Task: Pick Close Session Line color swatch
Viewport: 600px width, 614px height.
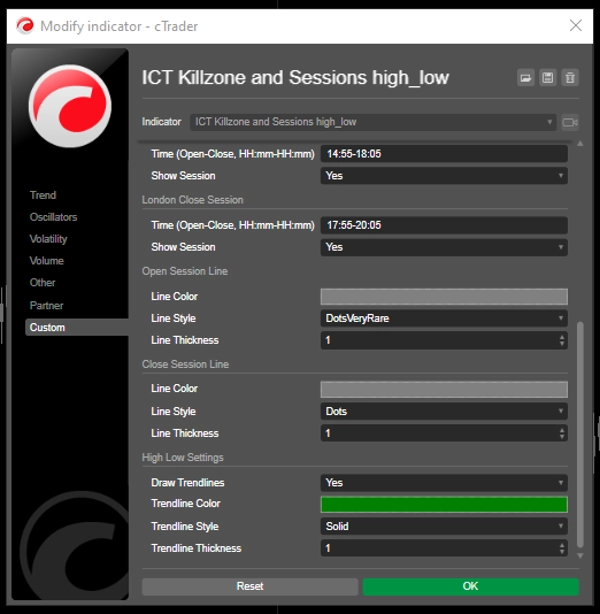Action: pos(444,389)
